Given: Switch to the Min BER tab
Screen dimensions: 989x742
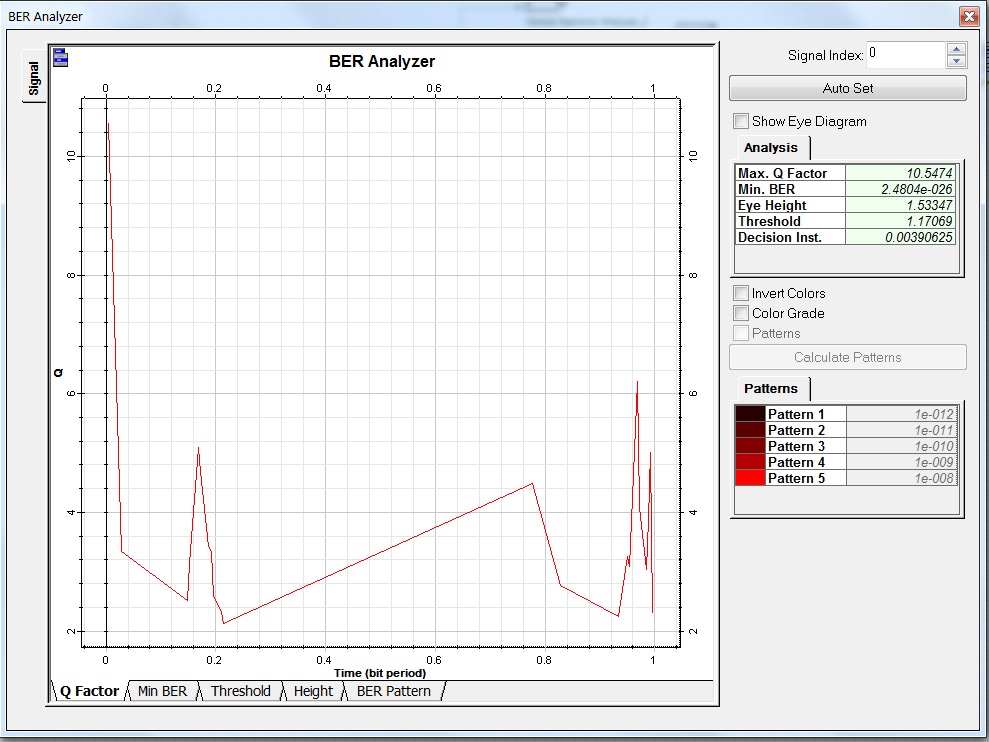Looking at the screenshot, I should (161, 690).
